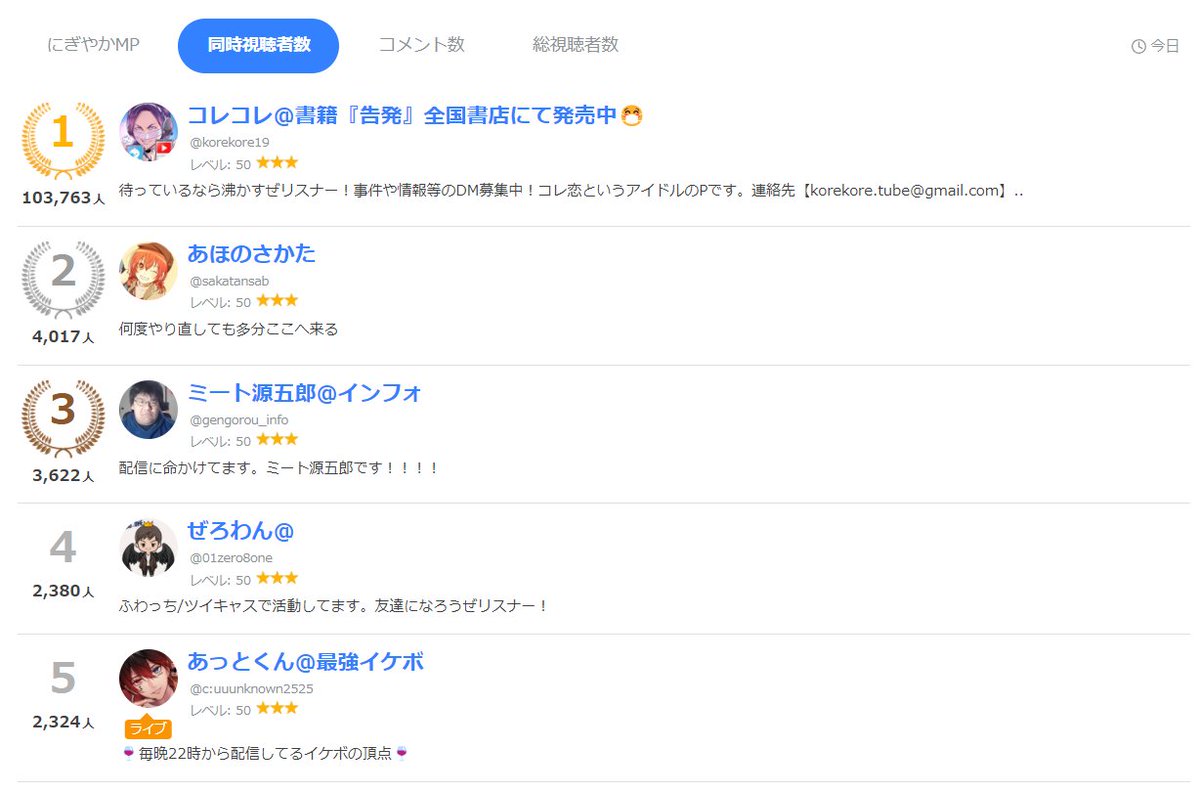Open the ミート源五郎@インフォ profile link
Image resolution: width=1200 pixels, height=792 pixels.
[x=305, y=393]
